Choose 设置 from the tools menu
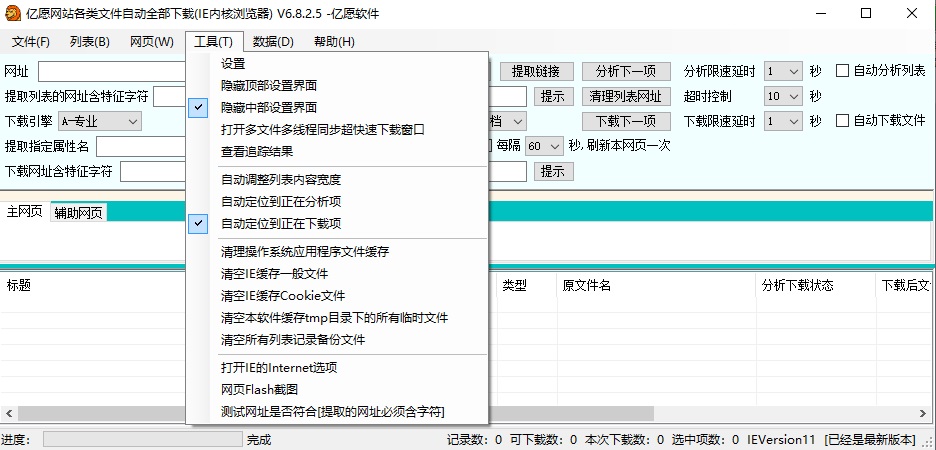Image resolution: width=936 pixels, height=450 pixels. pos(337,64)
